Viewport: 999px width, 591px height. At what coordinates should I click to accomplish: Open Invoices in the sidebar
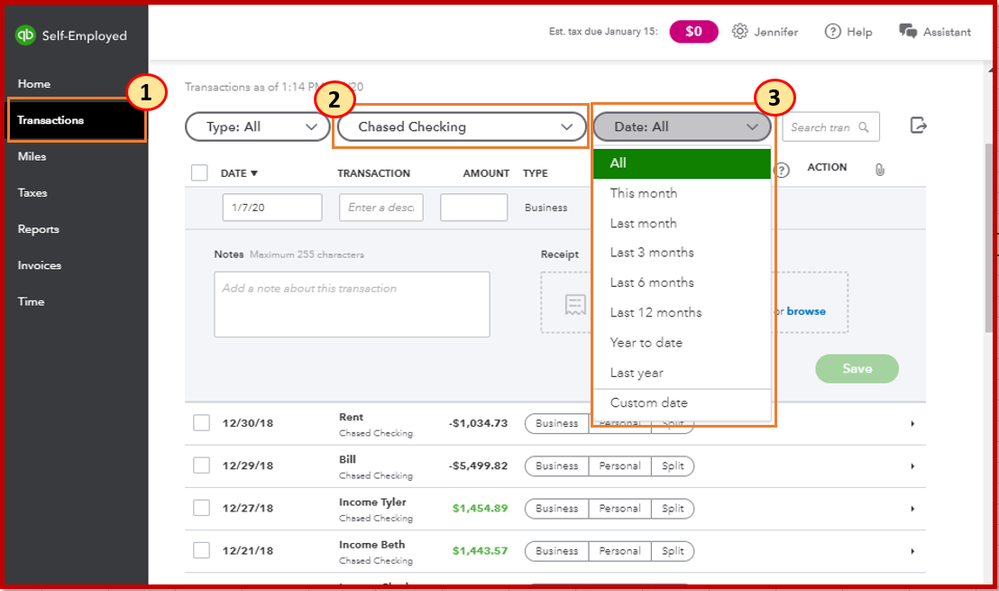(x=40, y=265)
